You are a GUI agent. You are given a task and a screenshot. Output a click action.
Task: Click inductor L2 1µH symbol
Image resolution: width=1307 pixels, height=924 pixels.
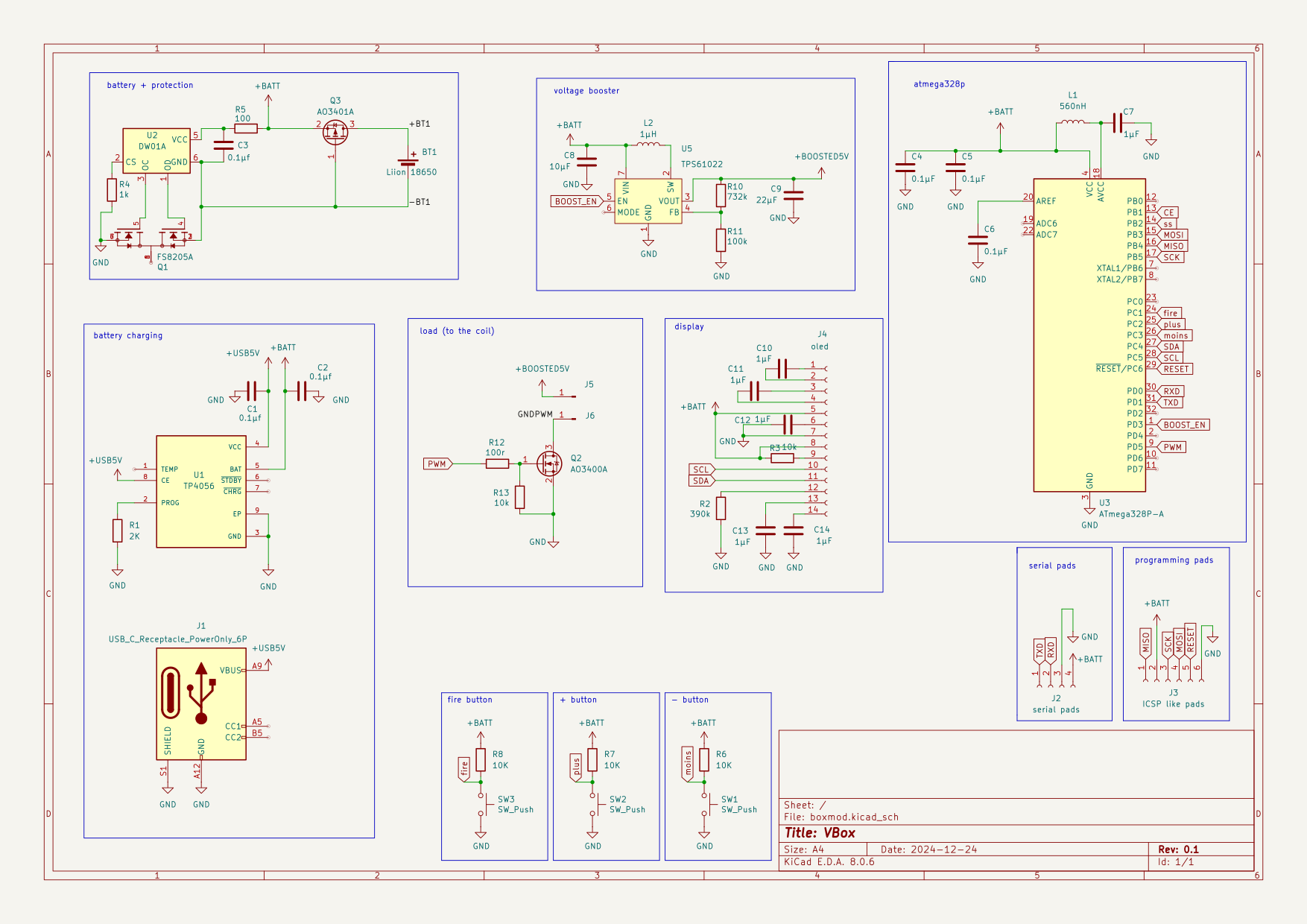(648, 144)
